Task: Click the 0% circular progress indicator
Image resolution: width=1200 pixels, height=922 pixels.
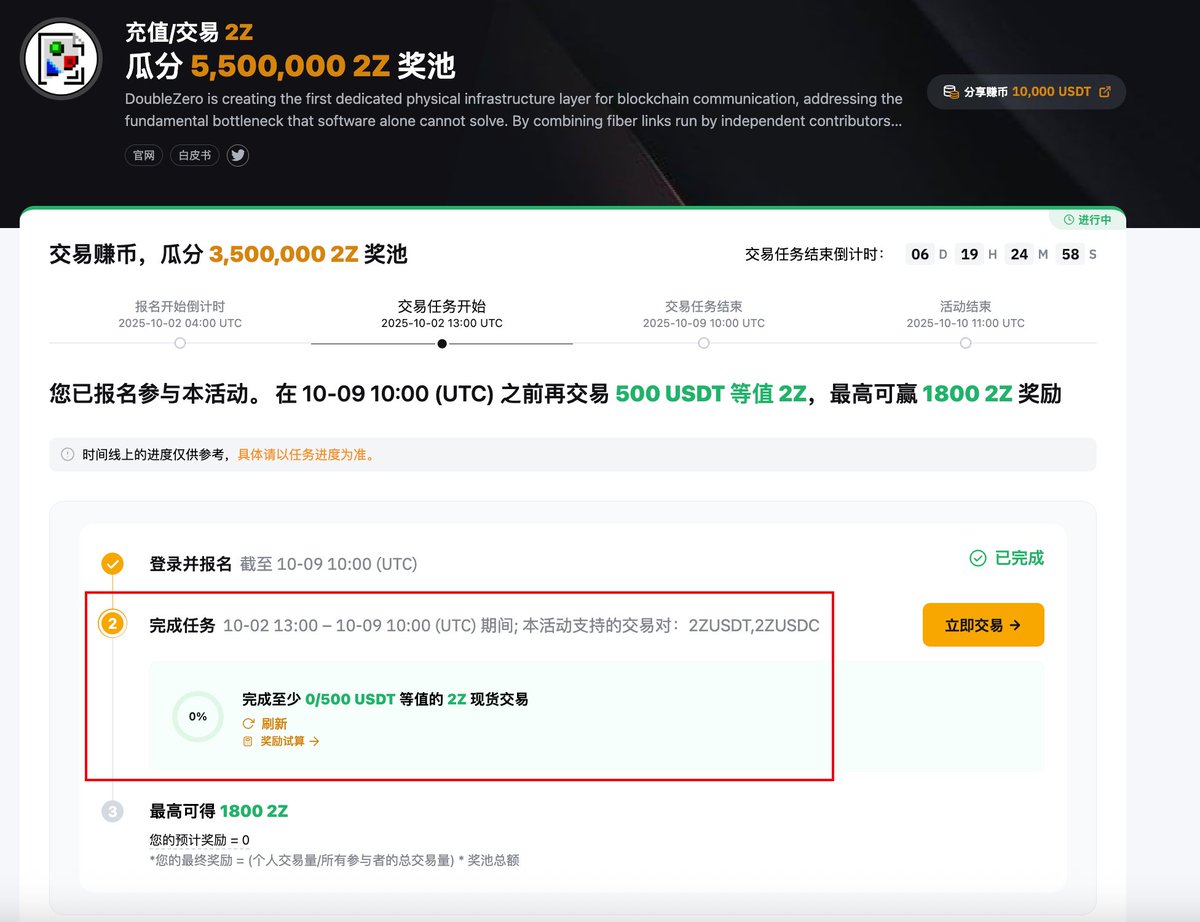Action: tap(198, 716)
